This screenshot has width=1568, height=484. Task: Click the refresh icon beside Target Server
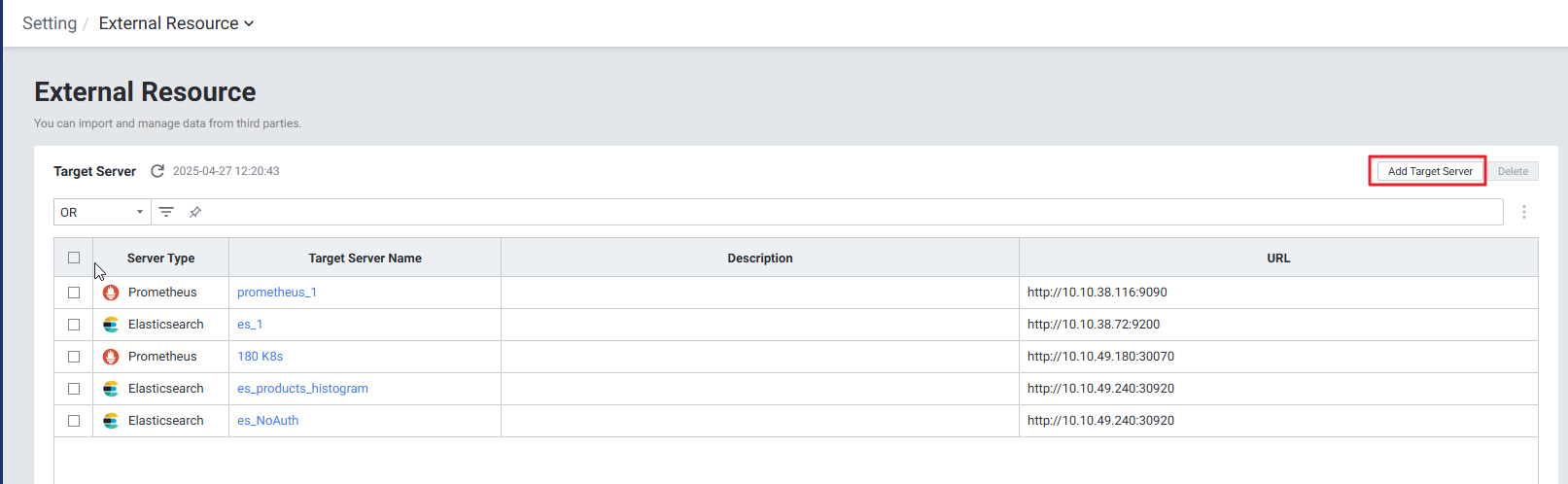click(157, 171)
